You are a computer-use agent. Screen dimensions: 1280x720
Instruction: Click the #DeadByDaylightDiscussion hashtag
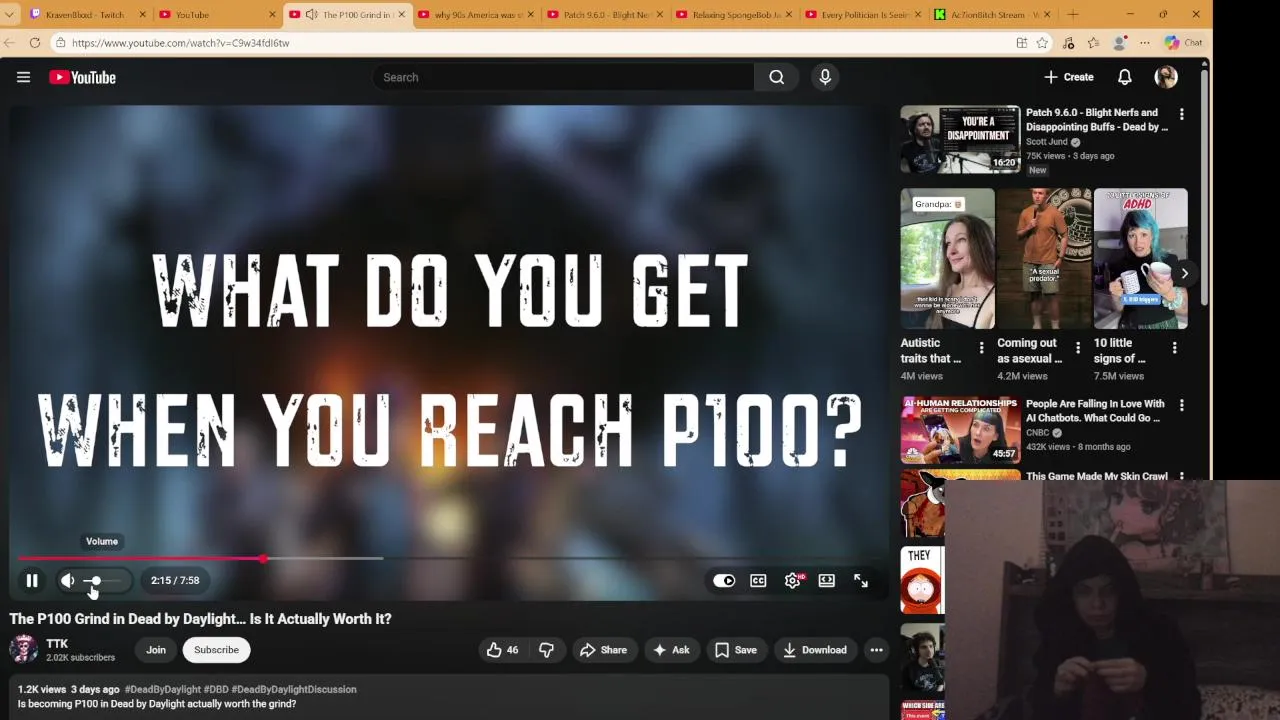294,689
